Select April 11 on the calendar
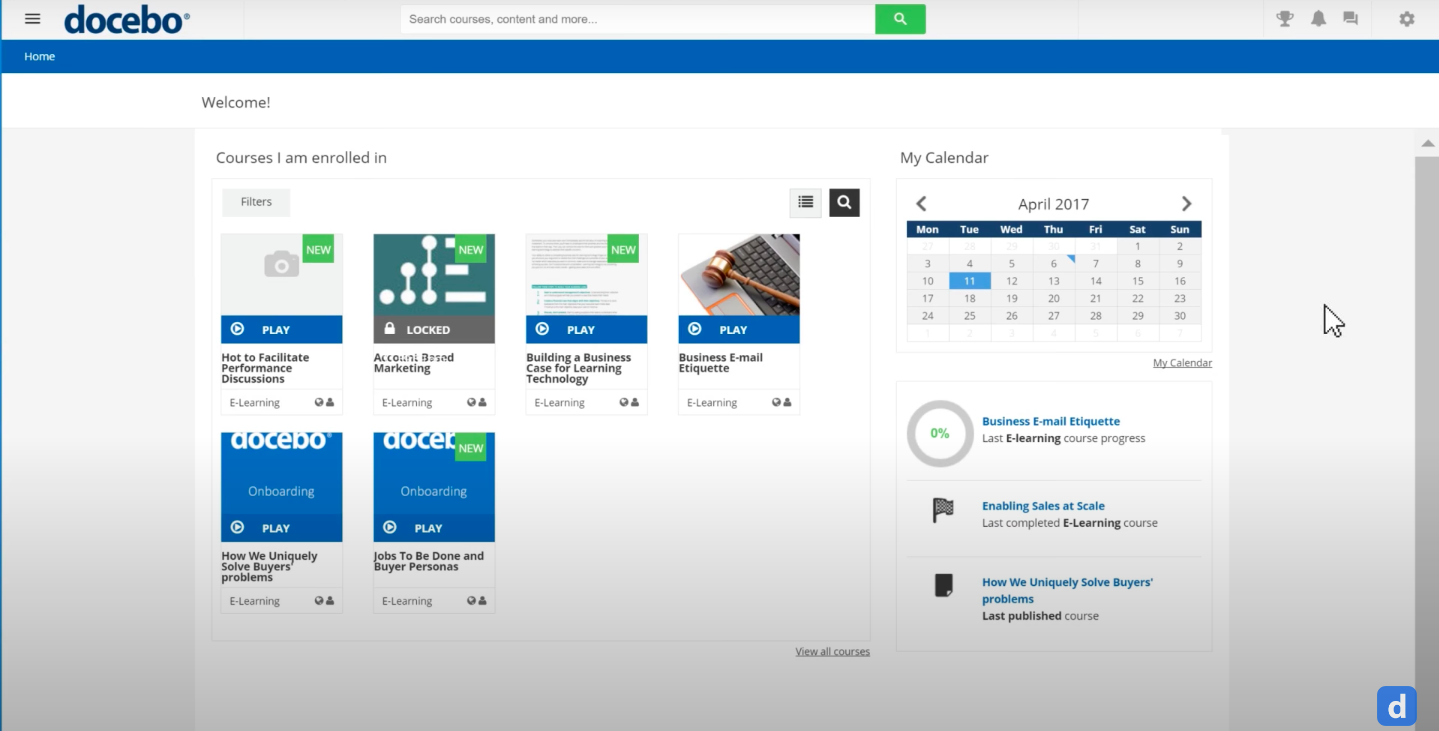 click(969, 281)
